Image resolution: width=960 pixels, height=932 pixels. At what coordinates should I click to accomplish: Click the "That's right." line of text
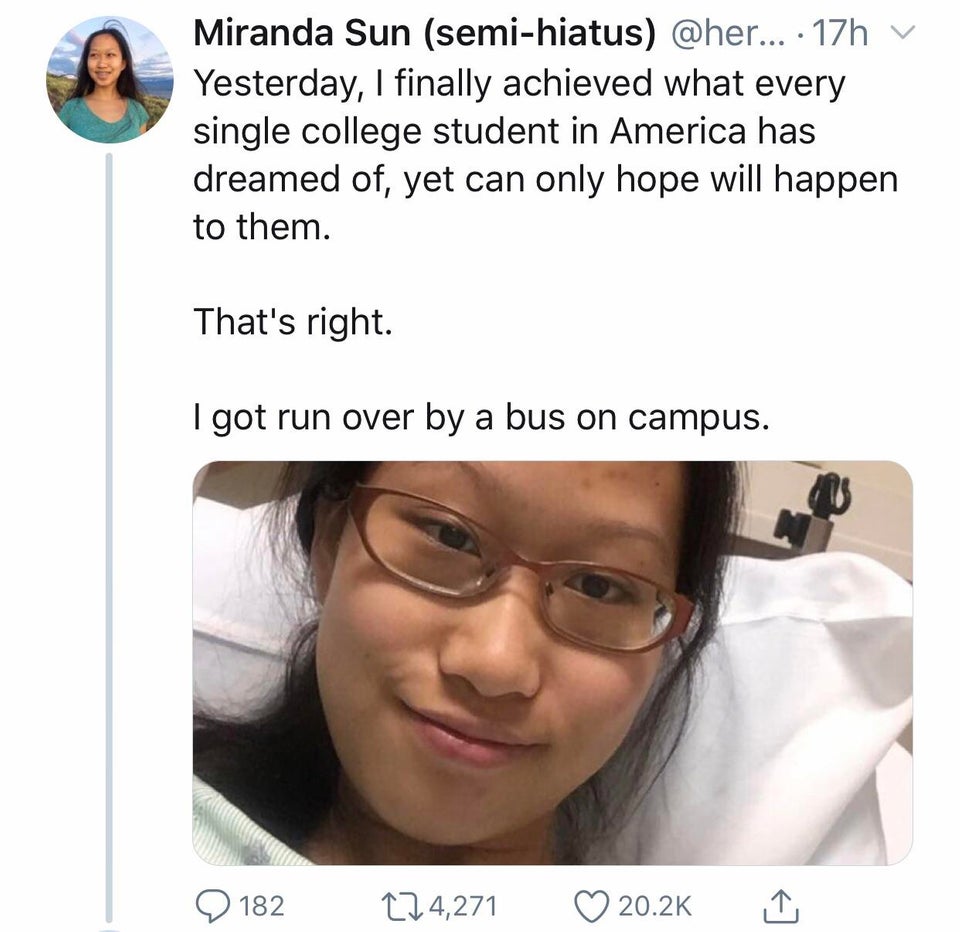point(290,322)
